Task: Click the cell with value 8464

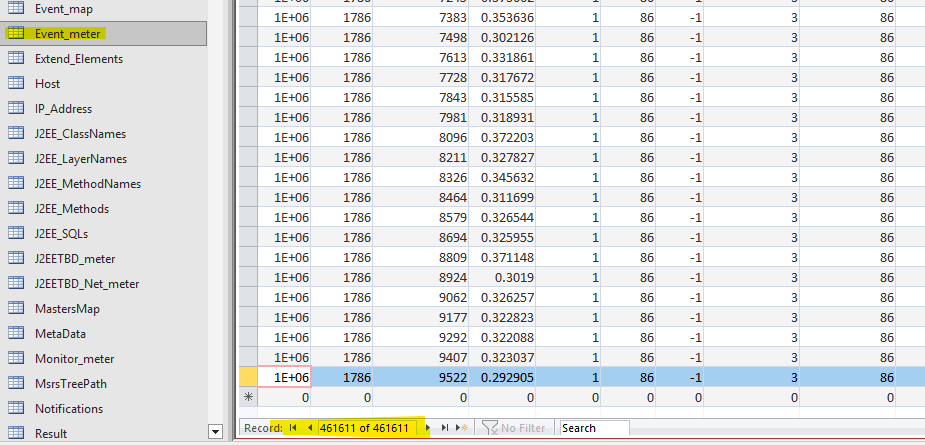Action: tap(421, 197)
